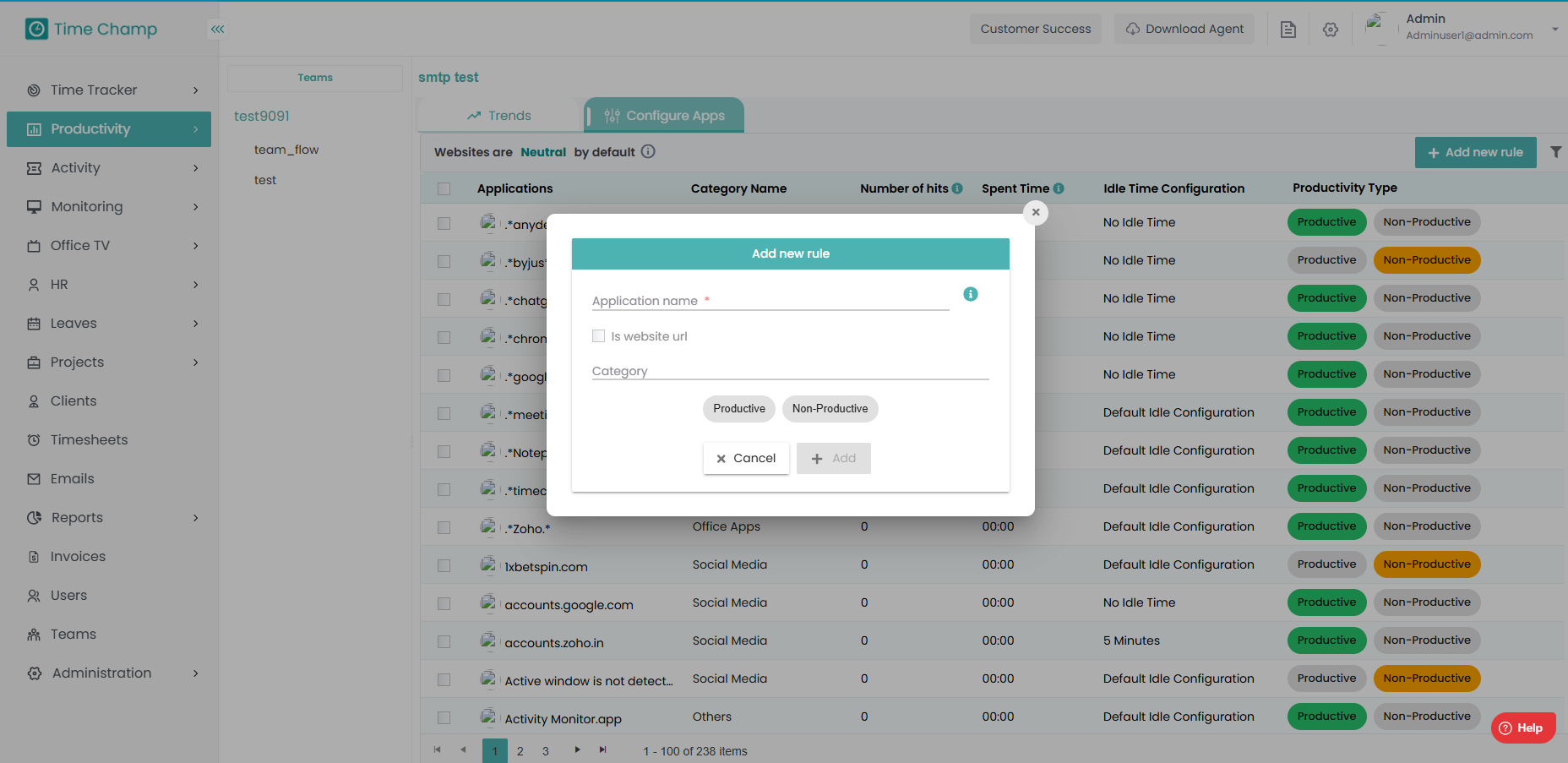Focus the Application name input field
Image resolution: width=1568 pixels, height=763 pixels.
point(770,301)
